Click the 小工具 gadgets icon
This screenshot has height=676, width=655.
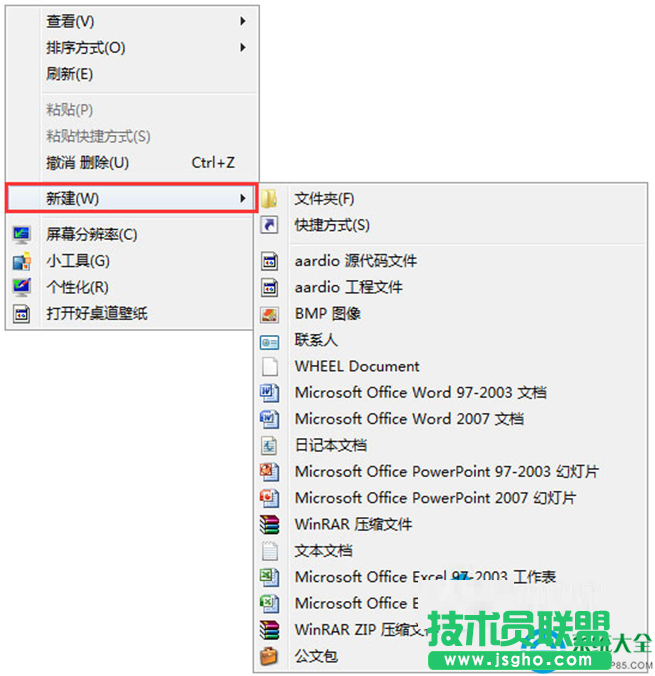(x=21, y=261)
